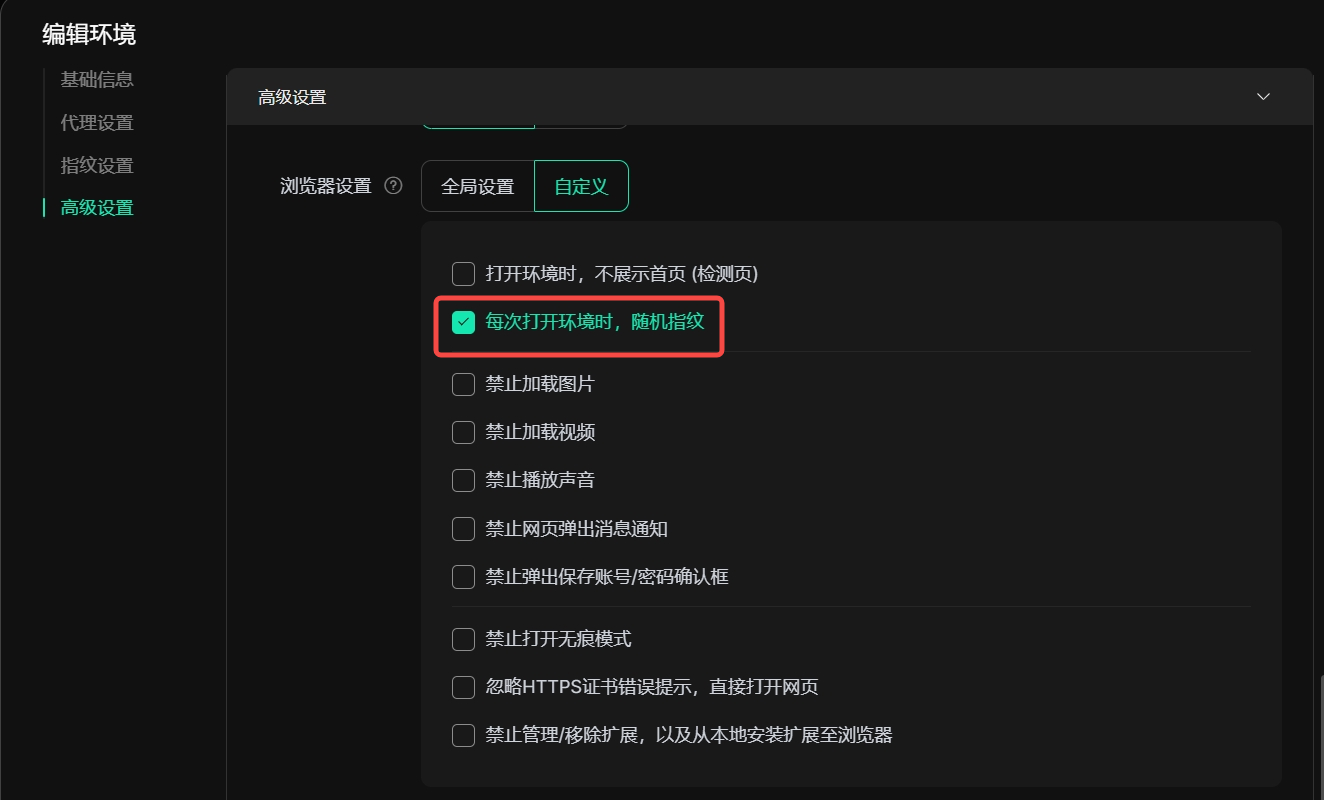
Task: Go to 代理设置 section
Action: [97, 123]
